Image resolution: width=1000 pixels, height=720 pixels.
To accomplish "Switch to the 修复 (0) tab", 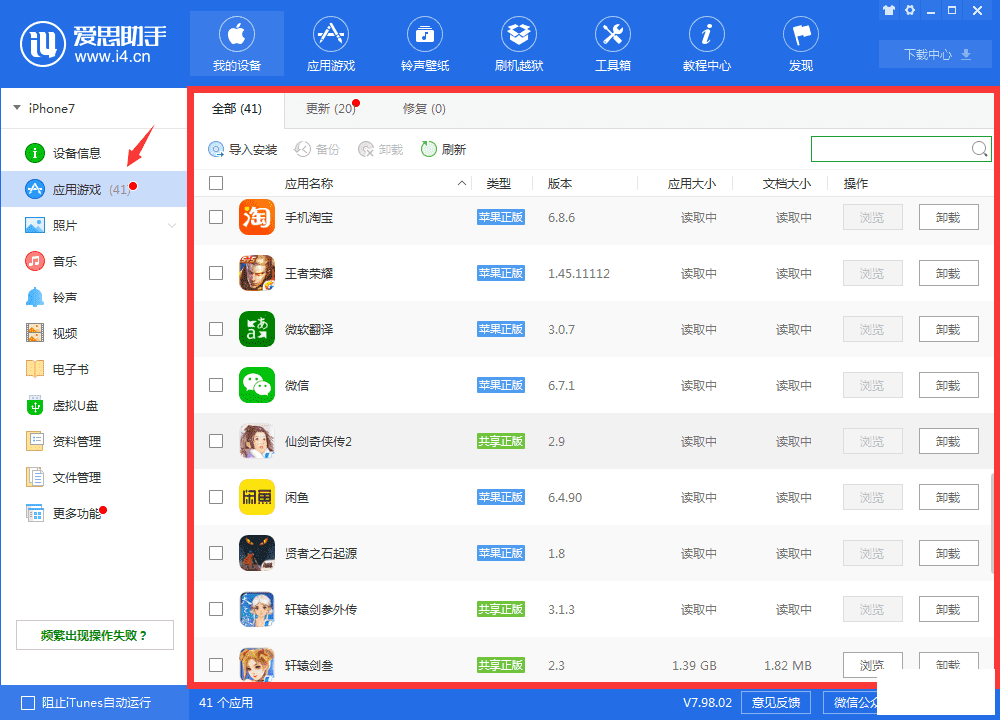I will (424, 109).
